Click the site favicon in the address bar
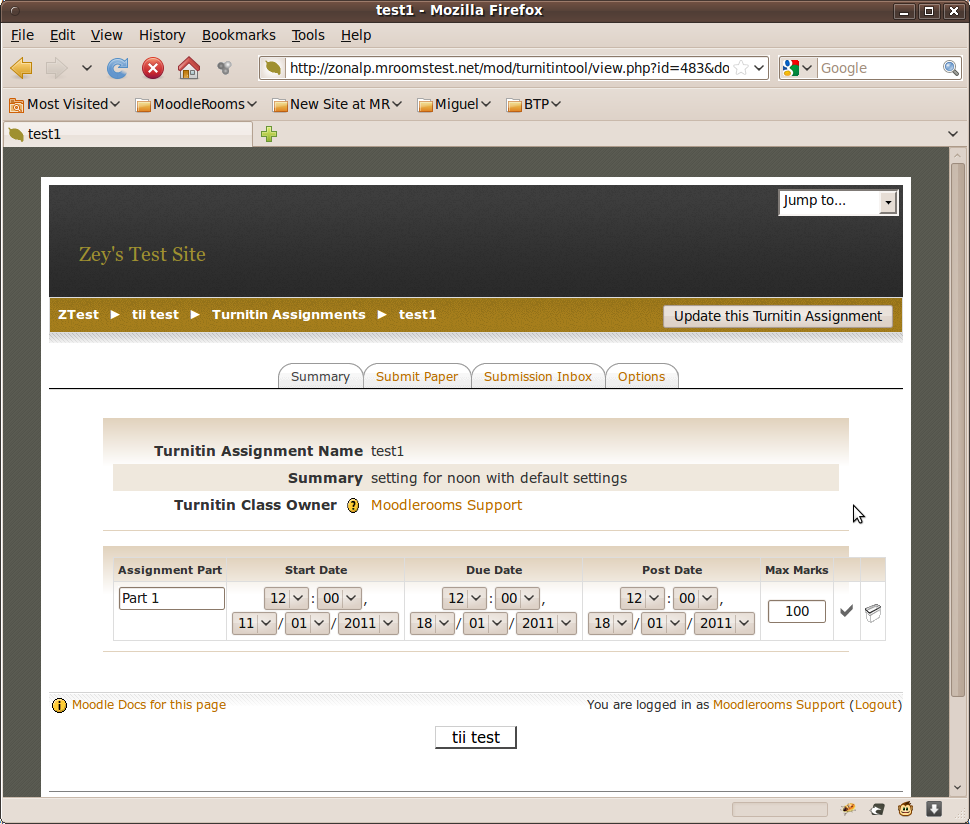 point(273,68)
